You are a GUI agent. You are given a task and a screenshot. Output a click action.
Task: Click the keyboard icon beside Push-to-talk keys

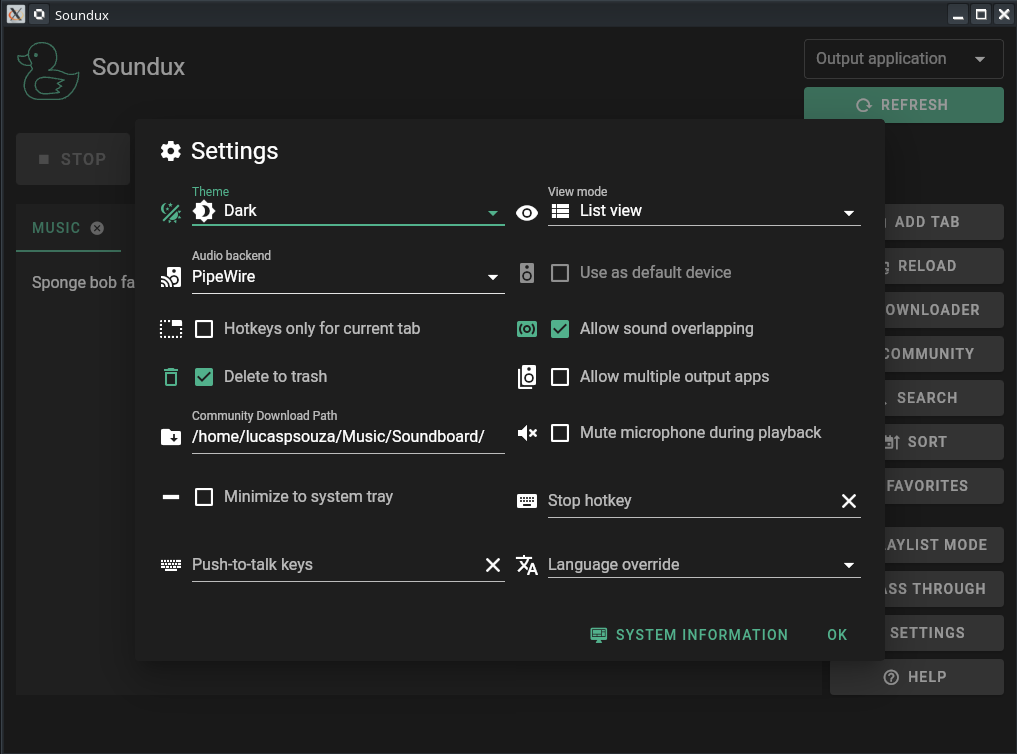pos(171,565)
